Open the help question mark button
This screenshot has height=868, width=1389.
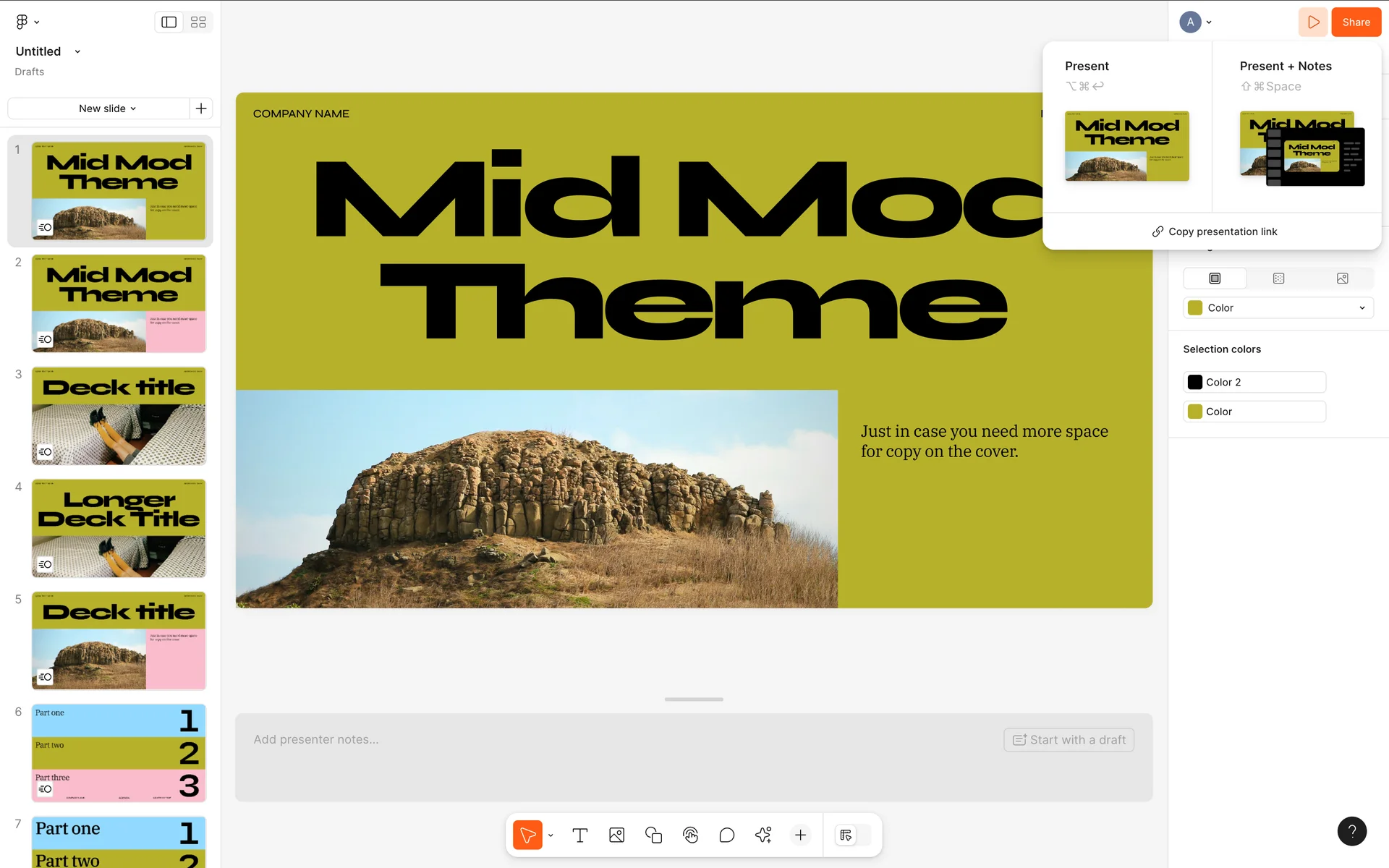click(1351, 831)
